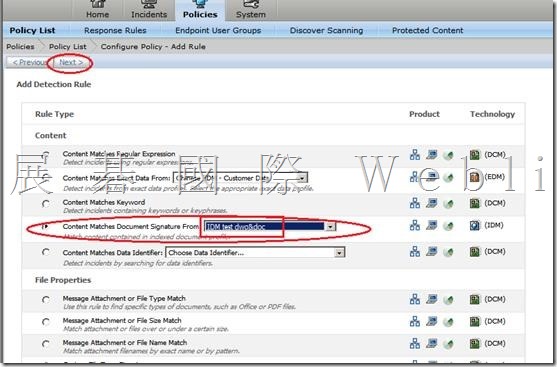
Task: Click the Technology column header
Action: [492, 114]
